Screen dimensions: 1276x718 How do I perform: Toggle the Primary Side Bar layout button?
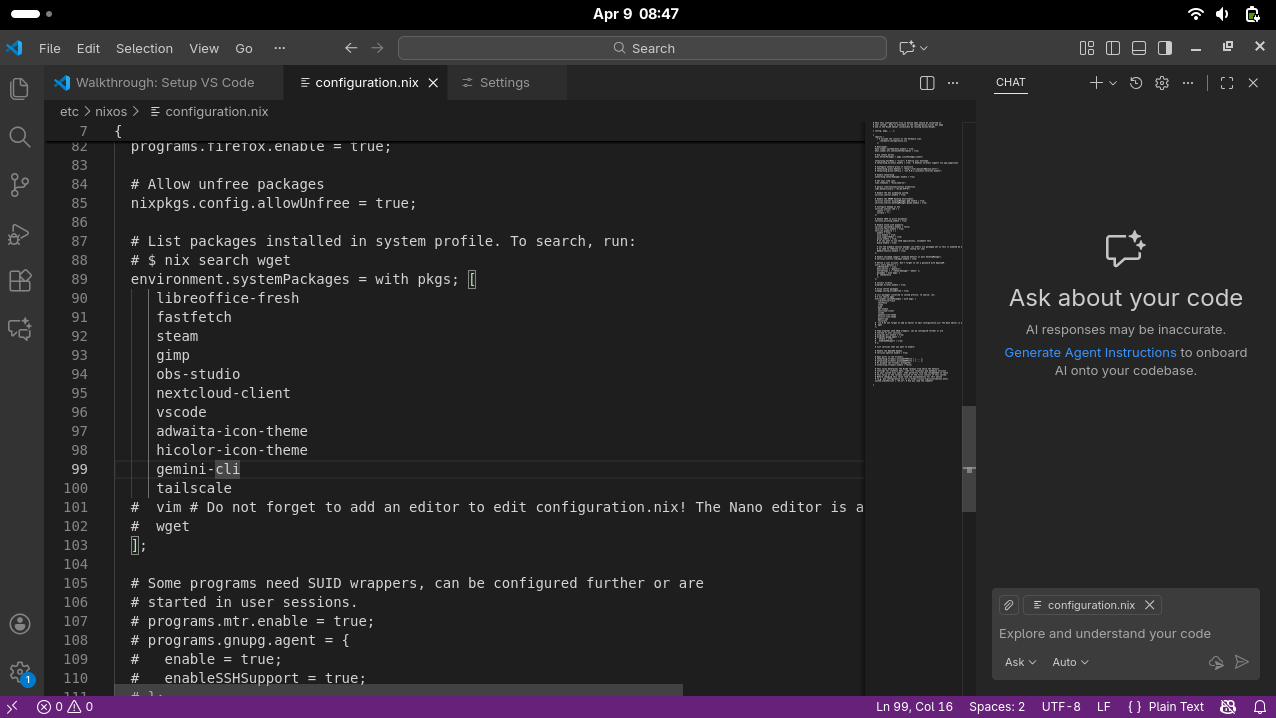[x=1113, y=48]
